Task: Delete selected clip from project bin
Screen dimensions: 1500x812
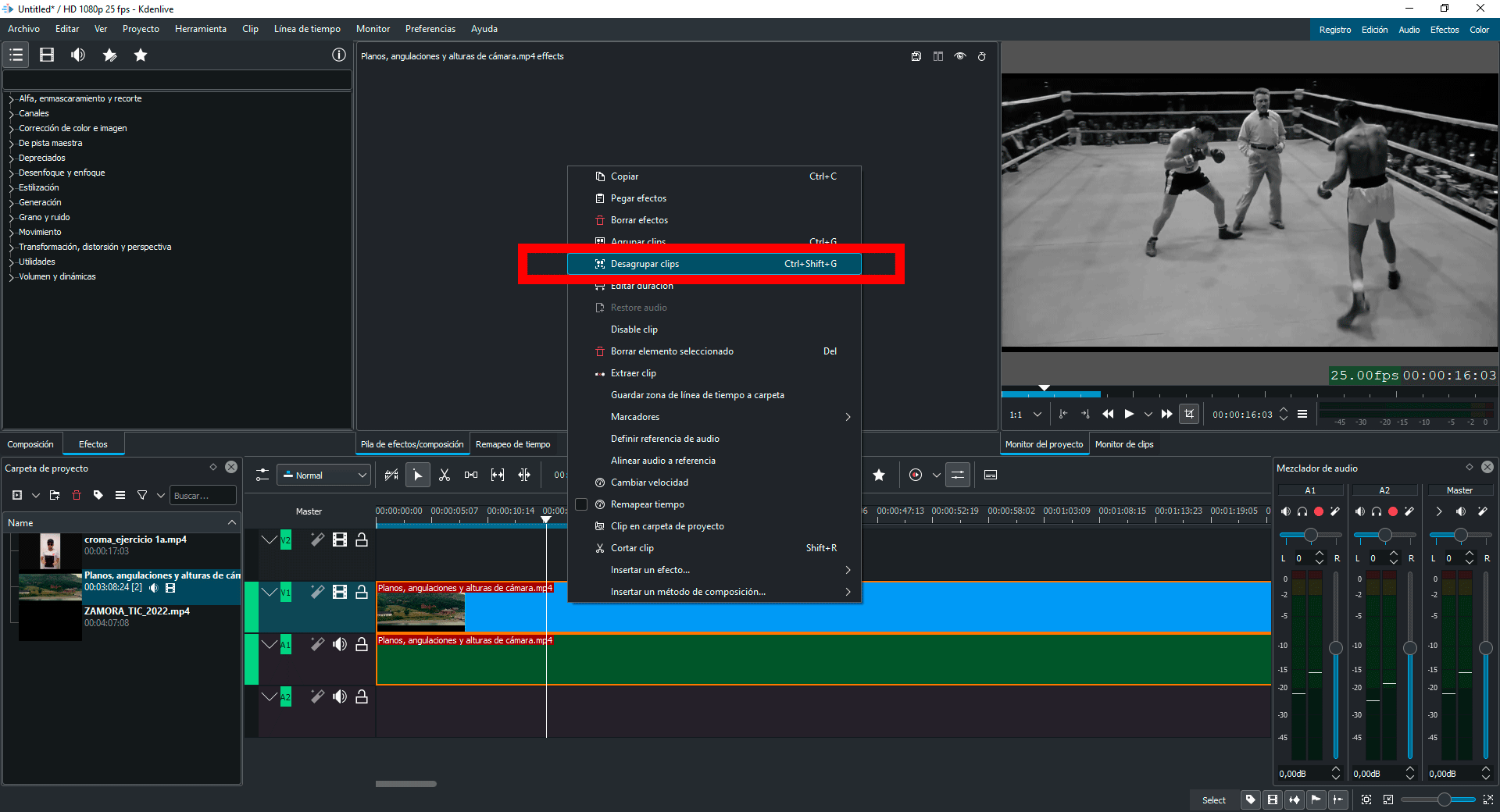Action: click(77, 495)
